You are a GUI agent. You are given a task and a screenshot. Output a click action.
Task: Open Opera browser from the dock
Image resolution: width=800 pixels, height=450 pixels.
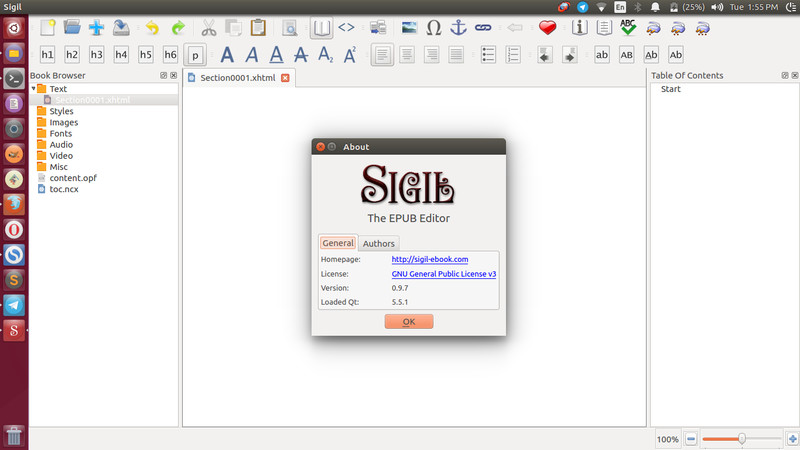14,230
